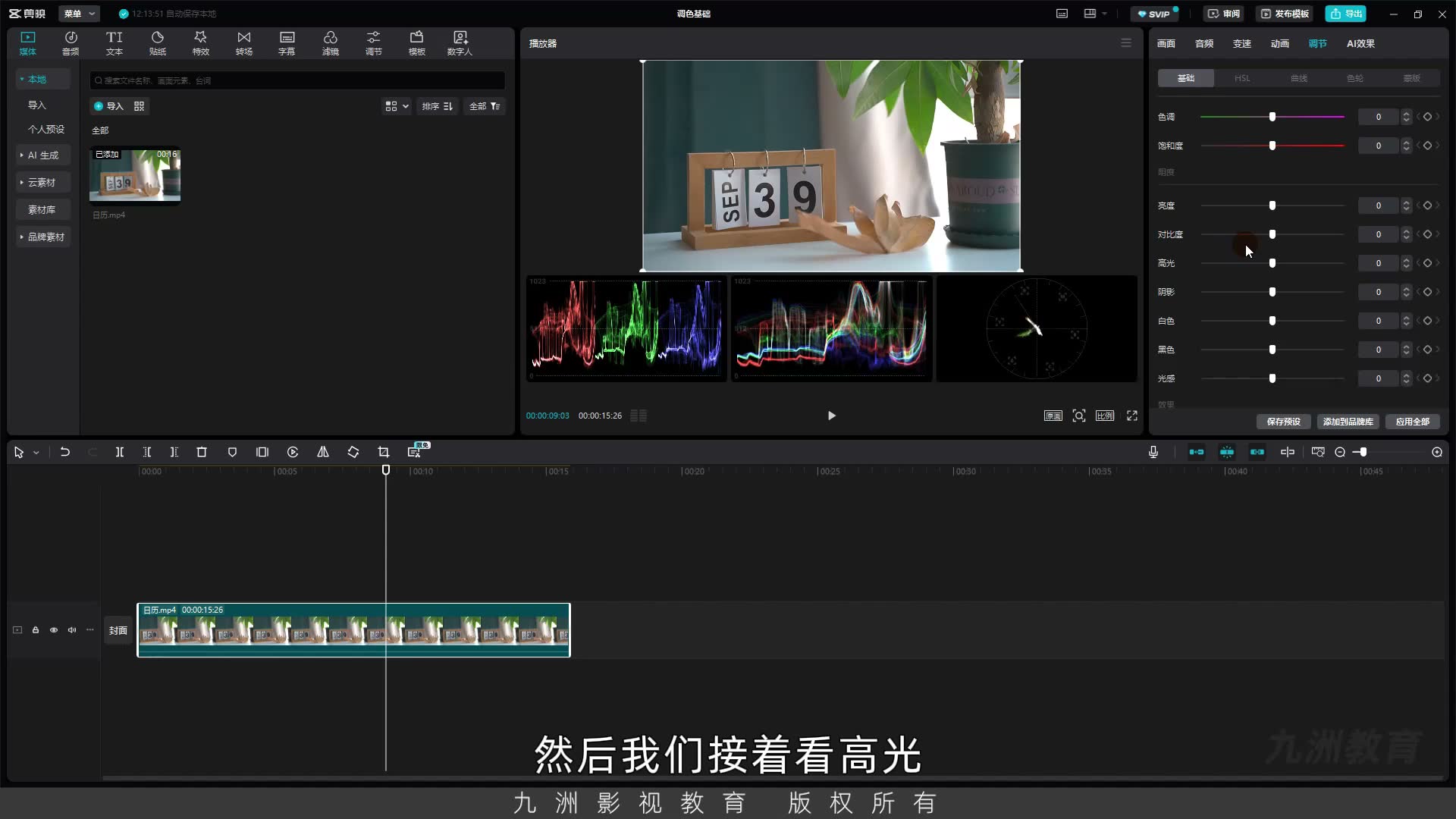This screenshot has height=819, width=1456.
Task: Switch to the 画面 picture tab
Action: [x=1166, y=43]
